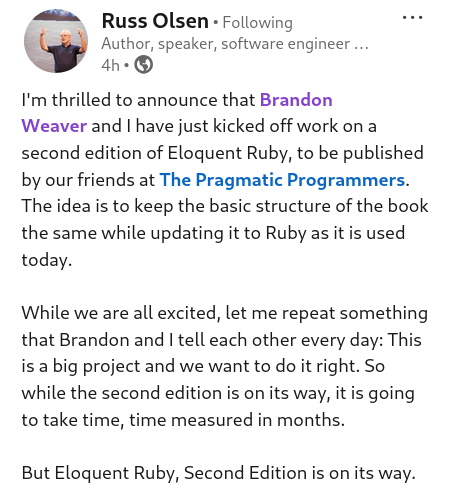
Task: Open Russ Olsen's profile photo
Action: tap(56, 41)
